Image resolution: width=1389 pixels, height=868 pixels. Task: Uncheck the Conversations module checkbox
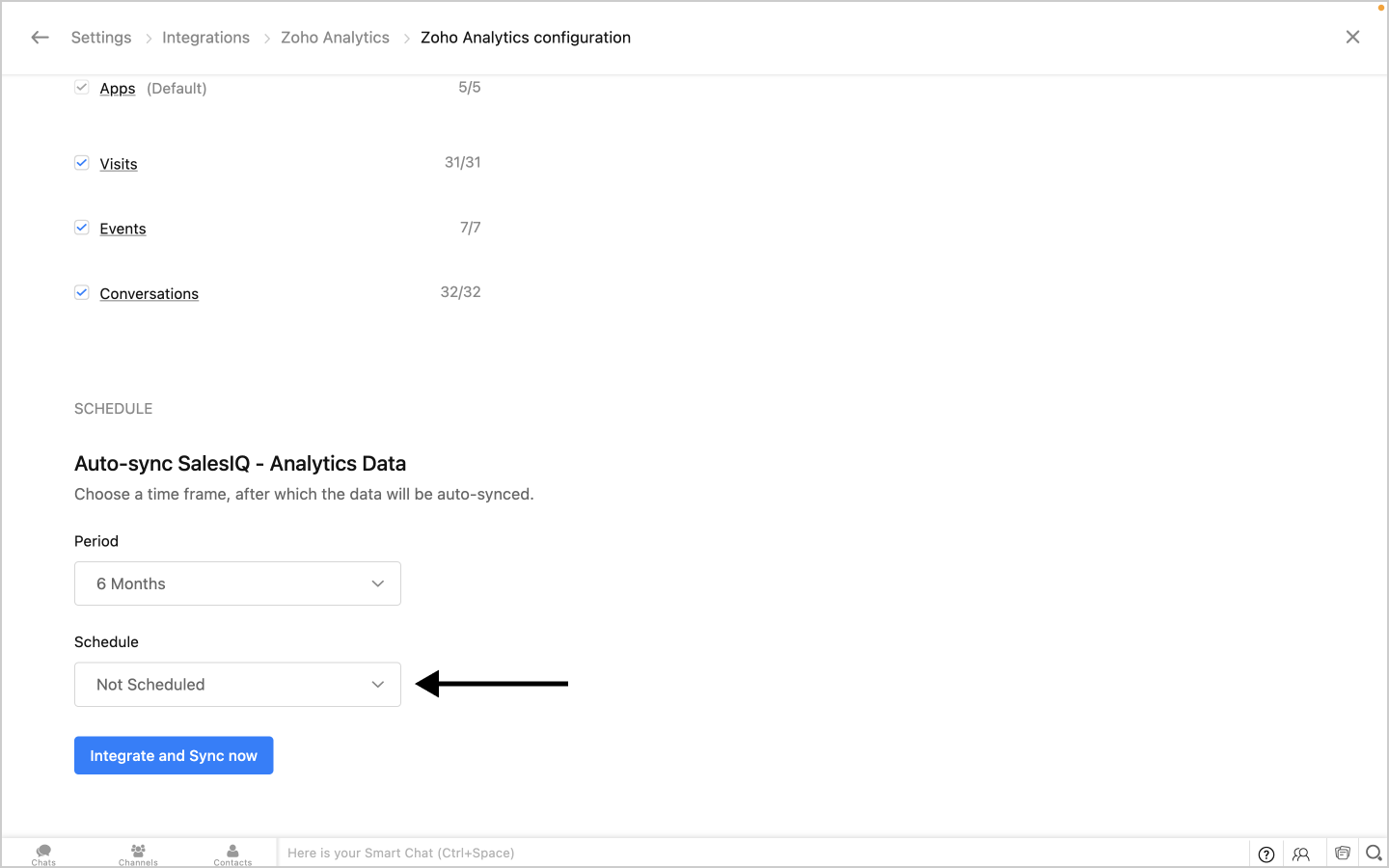point(82,292)
